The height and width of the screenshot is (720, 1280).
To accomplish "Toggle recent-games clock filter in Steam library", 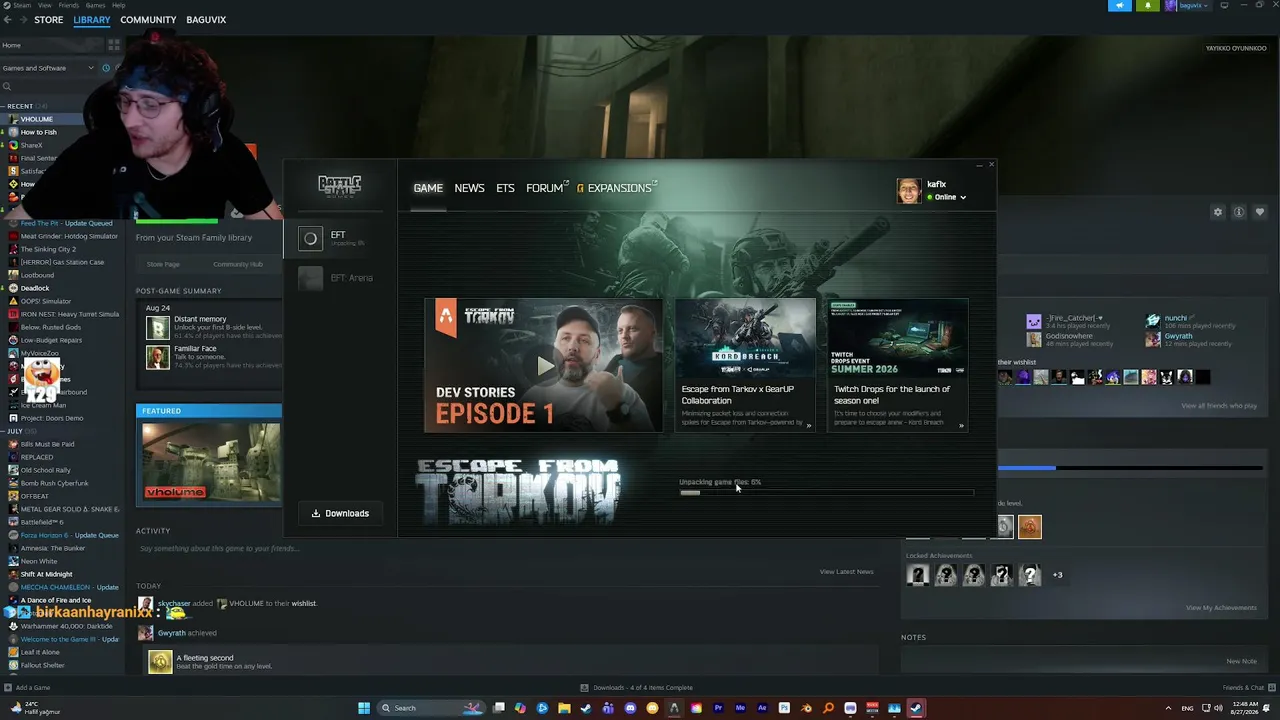I will click(106, 68).
